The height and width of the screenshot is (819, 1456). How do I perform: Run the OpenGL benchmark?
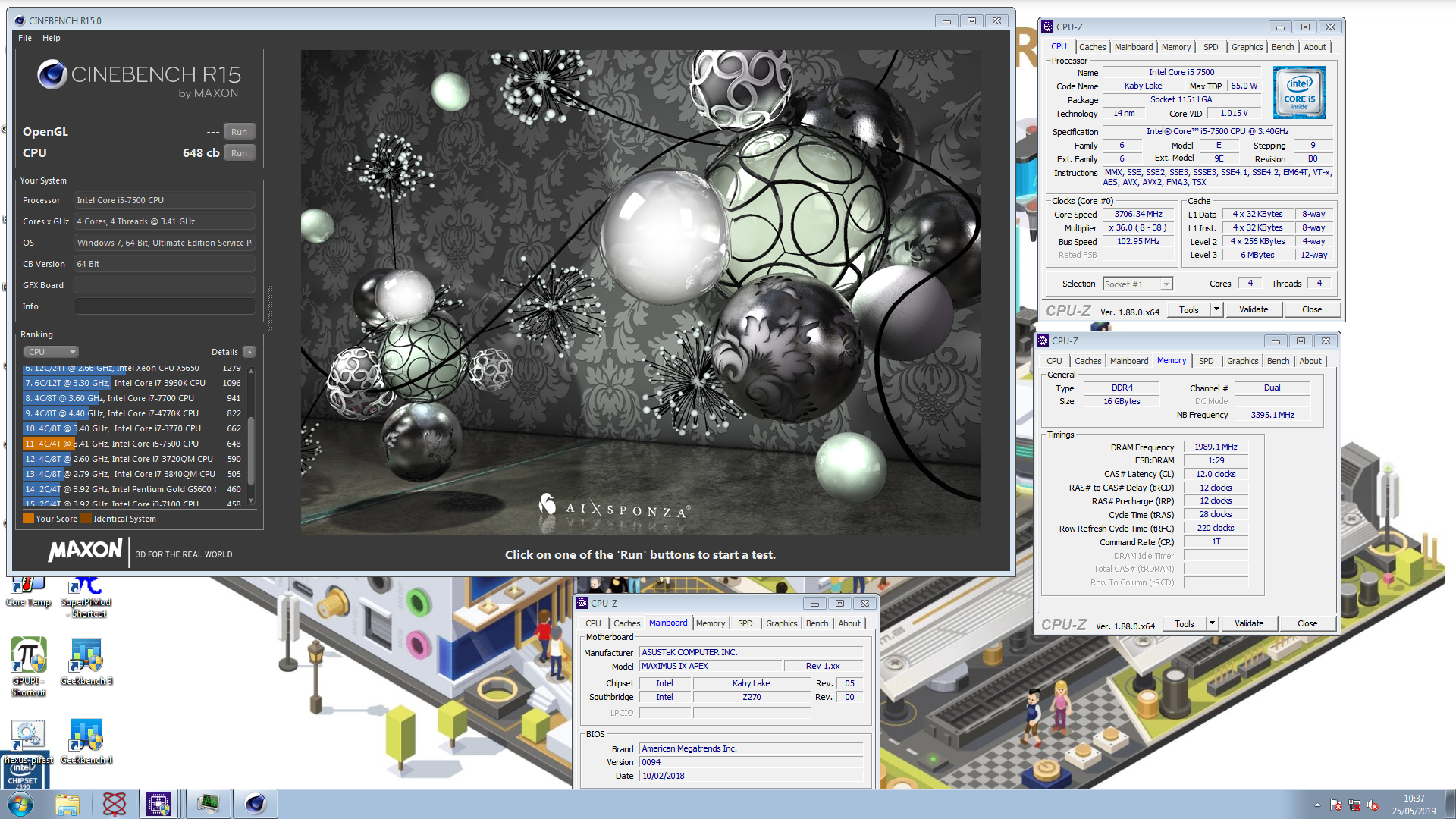tap(239, 132)
